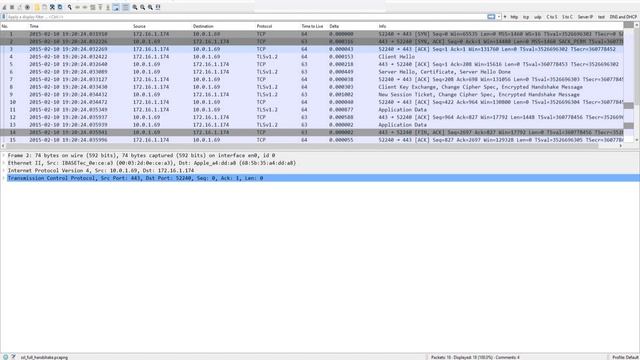Apply the display filter with the arrow button
Viewport: 640px width, 360px height.
(491, 17)
